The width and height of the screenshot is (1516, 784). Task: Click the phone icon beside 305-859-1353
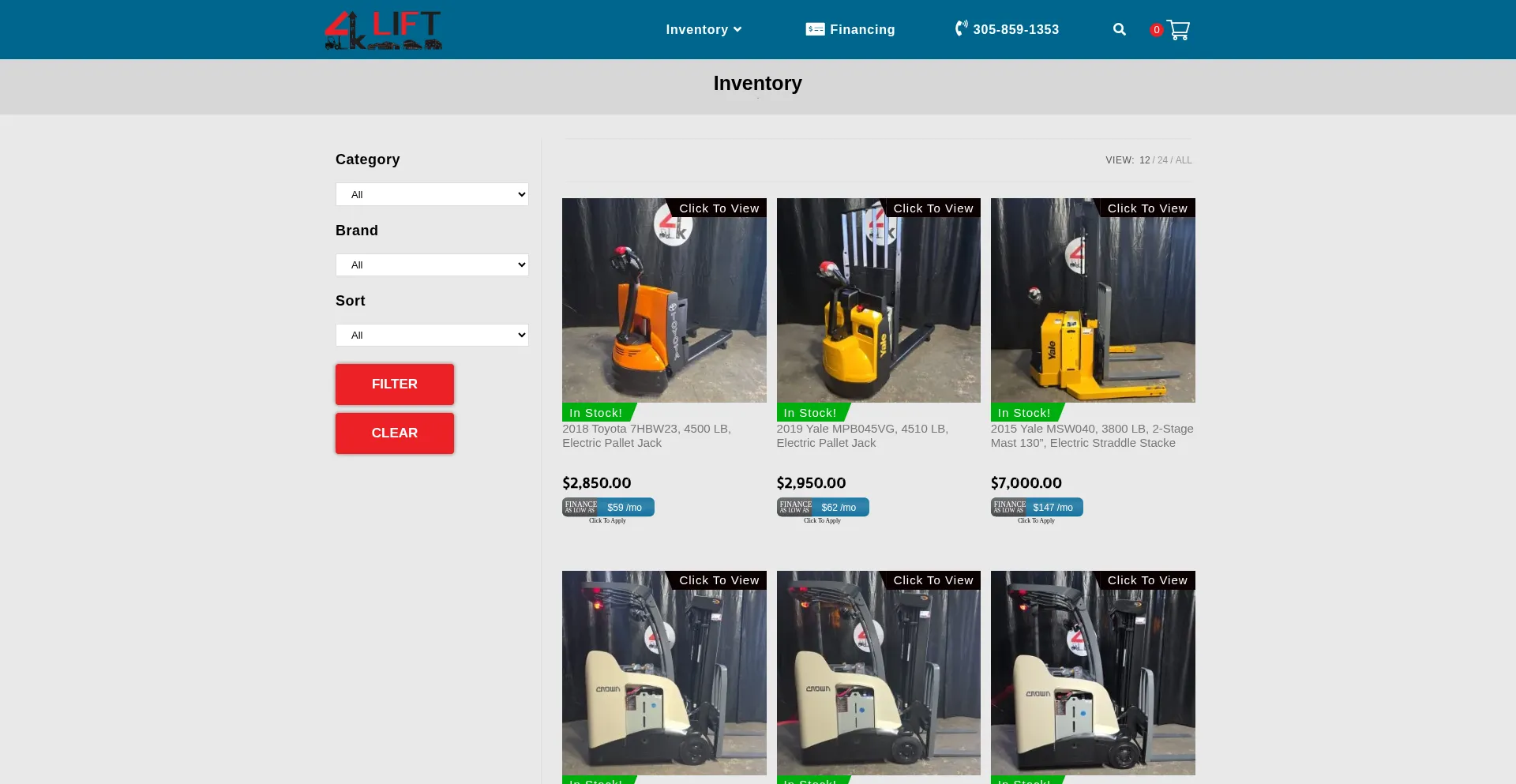click(961, 28)
